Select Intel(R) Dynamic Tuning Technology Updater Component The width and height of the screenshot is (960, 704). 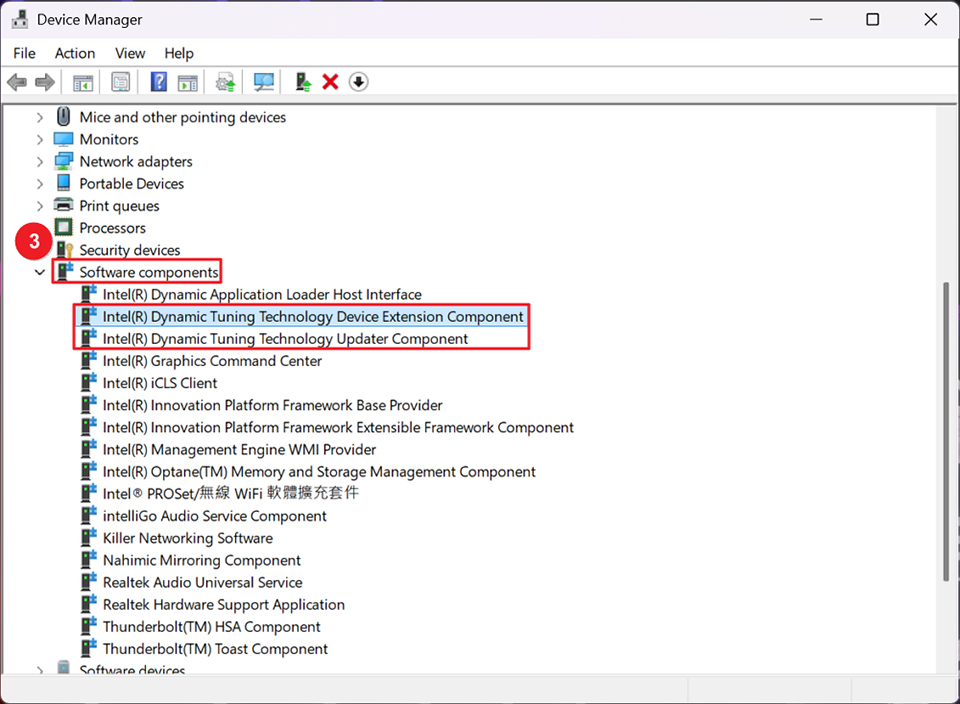pos(285,339)
